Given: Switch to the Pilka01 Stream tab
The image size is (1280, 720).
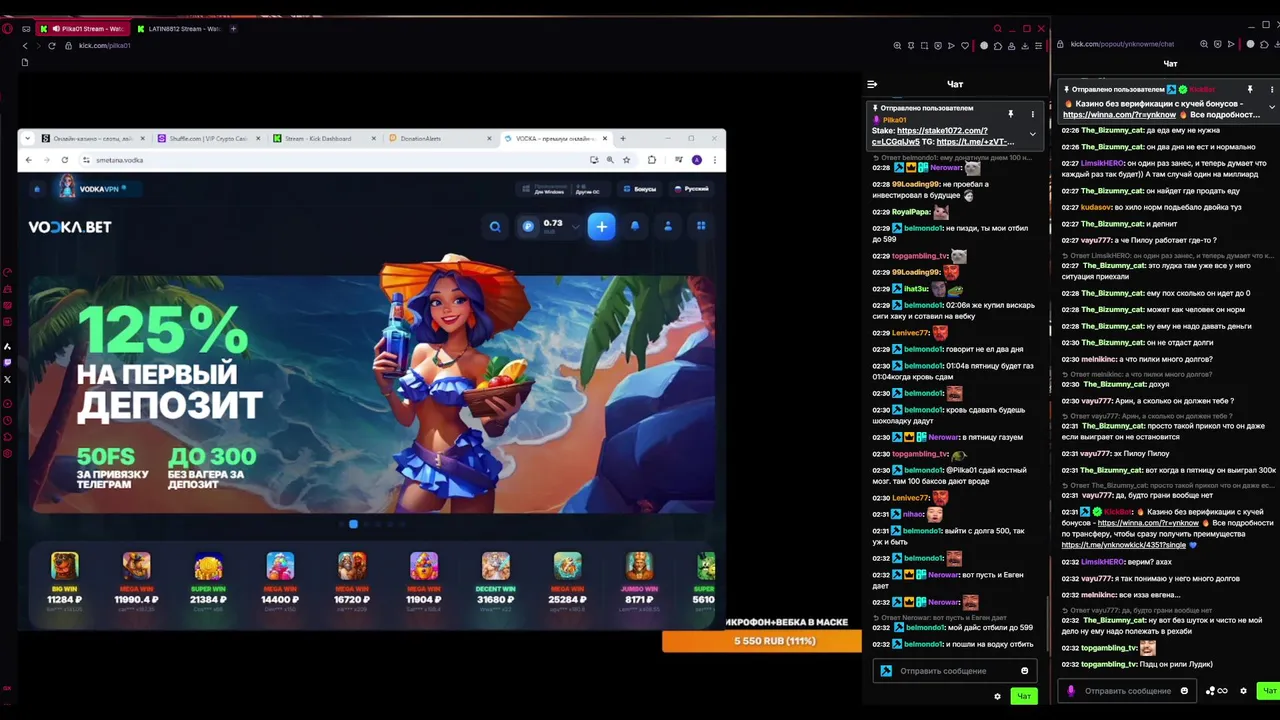Looking at the screenshot, I should (x=85, y=29).
